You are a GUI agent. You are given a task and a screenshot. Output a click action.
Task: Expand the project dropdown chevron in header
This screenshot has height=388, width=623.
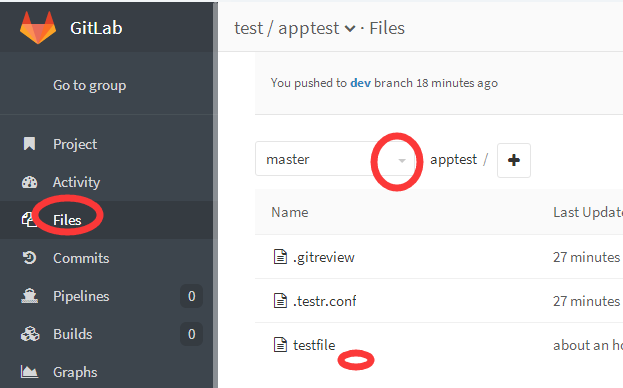[350, 29]
